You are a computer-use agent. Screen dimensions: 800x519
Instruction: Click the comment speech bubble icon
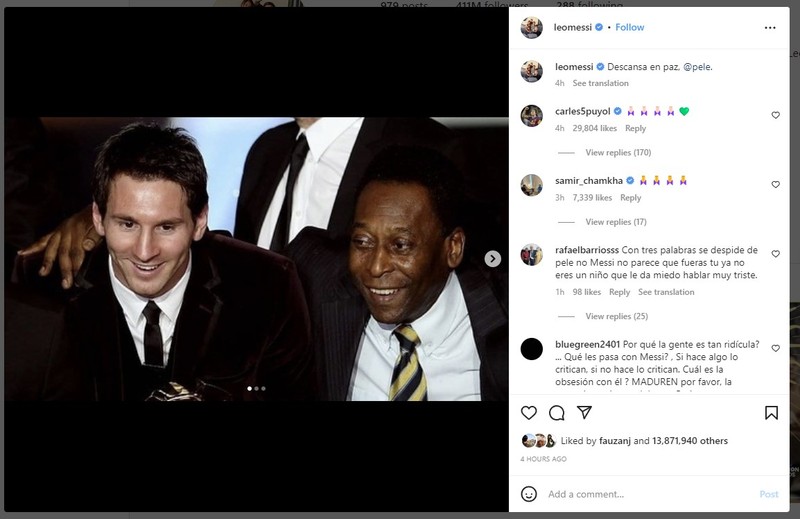(x=557, y=413)
